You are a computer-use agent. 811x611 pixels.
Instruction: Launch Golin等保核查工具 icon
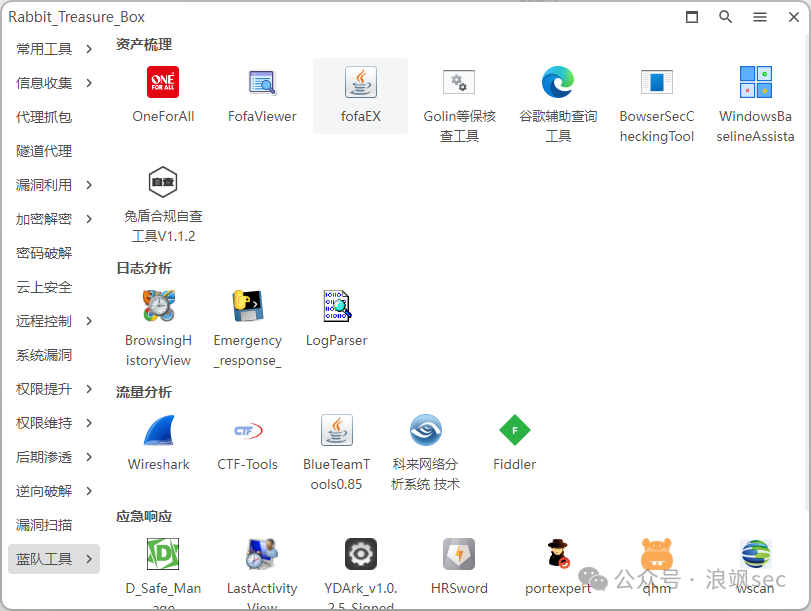[x=459, y=82]
